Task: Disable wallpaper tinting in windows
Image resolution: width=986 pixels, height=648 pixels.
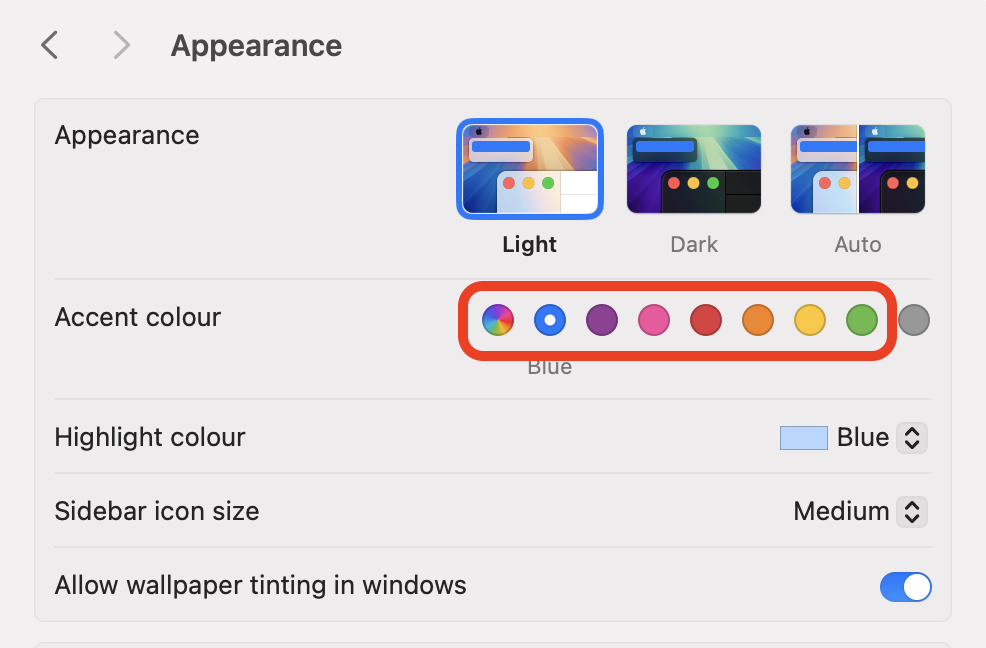Action: [x=905, y=586]
